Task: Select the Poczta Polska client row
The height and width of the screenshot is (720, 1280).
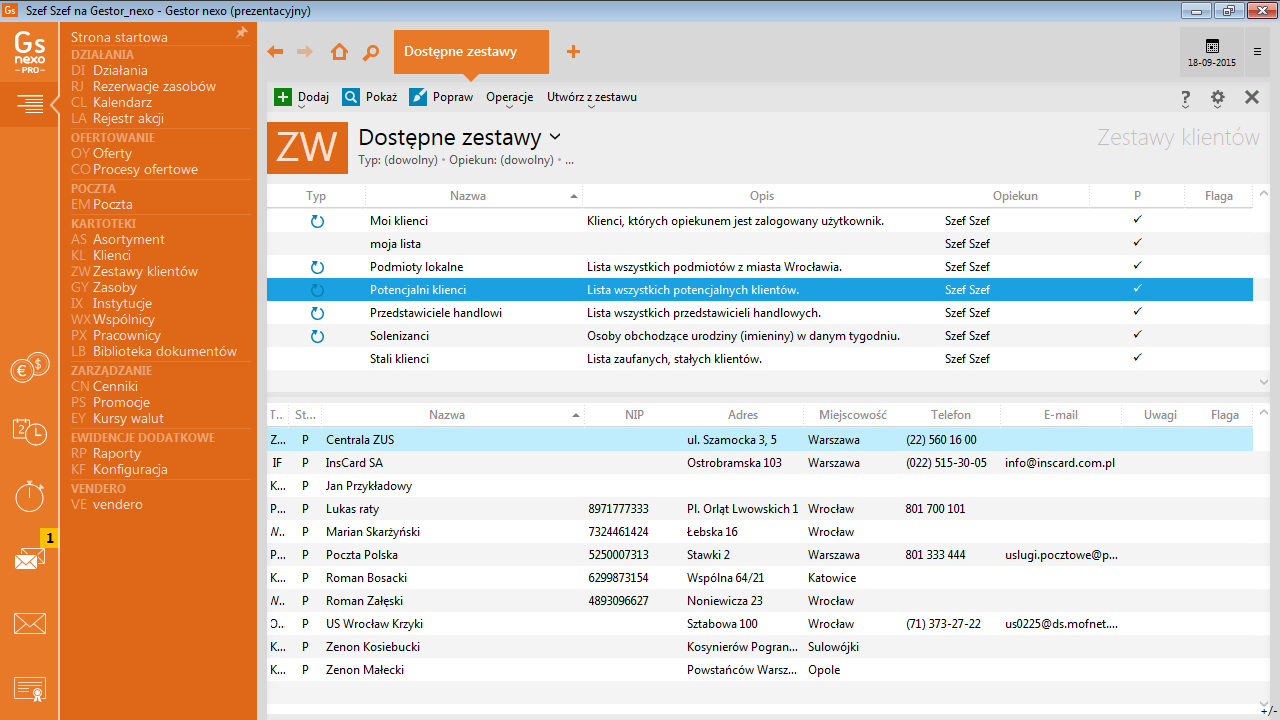Action: pyautogui.click(x=361, y=555)
